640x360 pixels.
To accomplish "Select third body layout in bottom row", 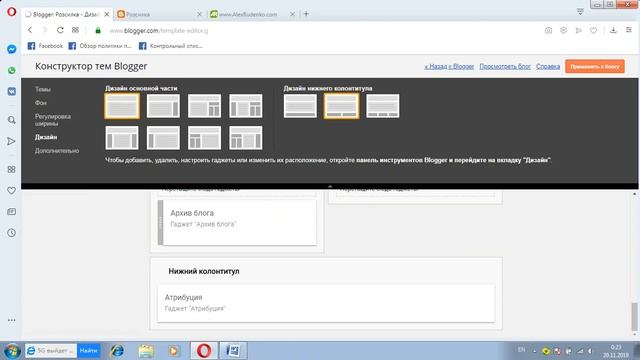I will tap(204, 138).
